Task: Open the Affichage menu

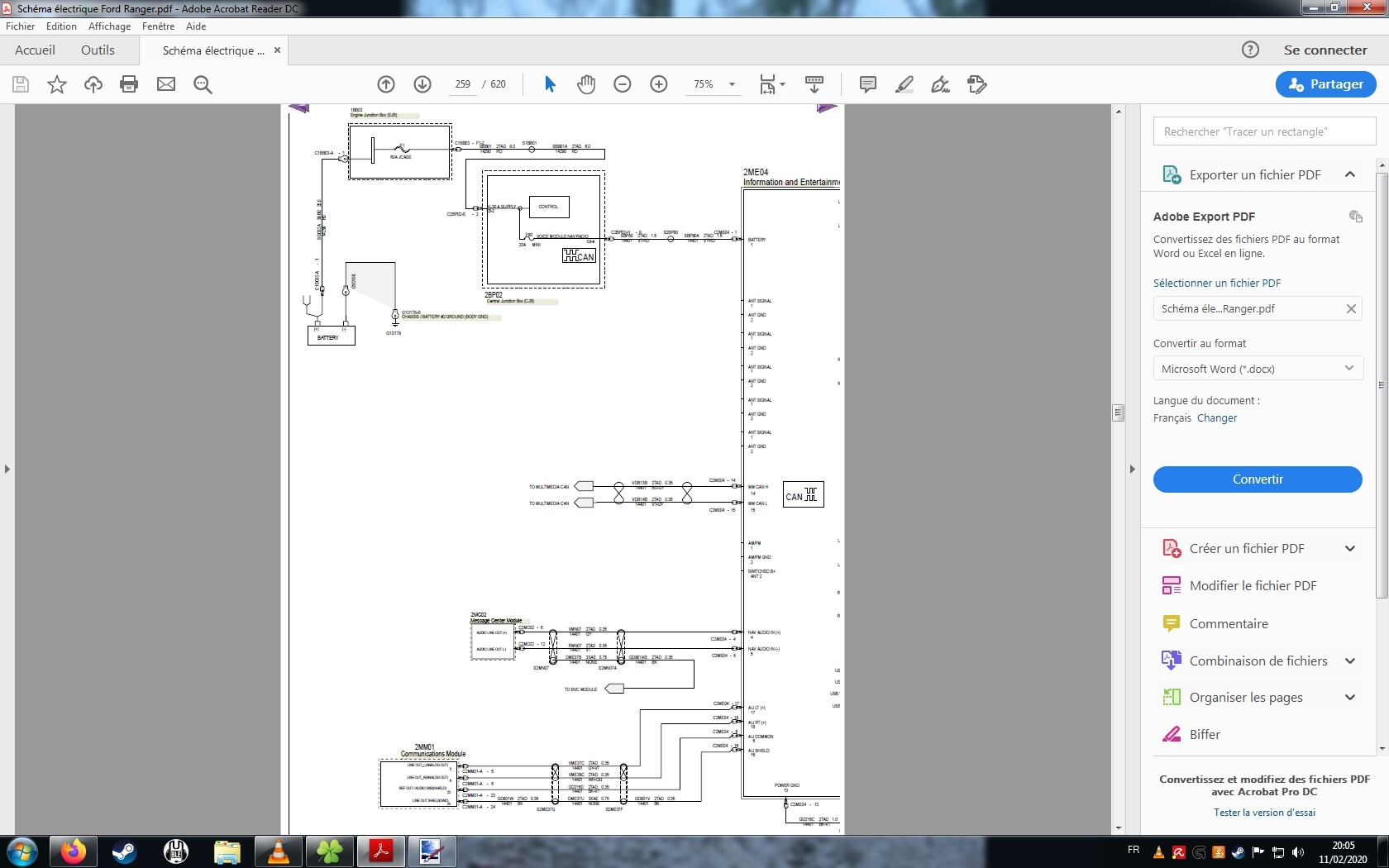Action: 109,26
